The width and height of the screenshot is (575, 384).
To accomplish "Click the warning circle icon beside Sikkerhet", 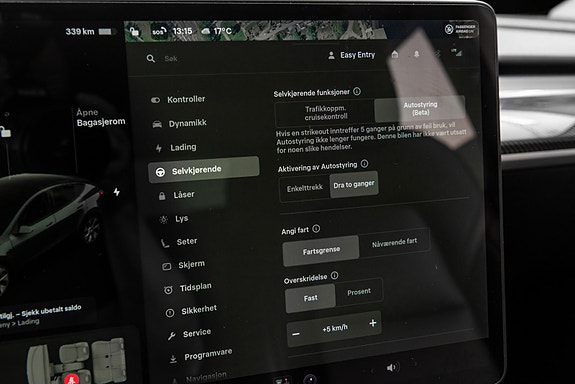I will coord(170,313).
